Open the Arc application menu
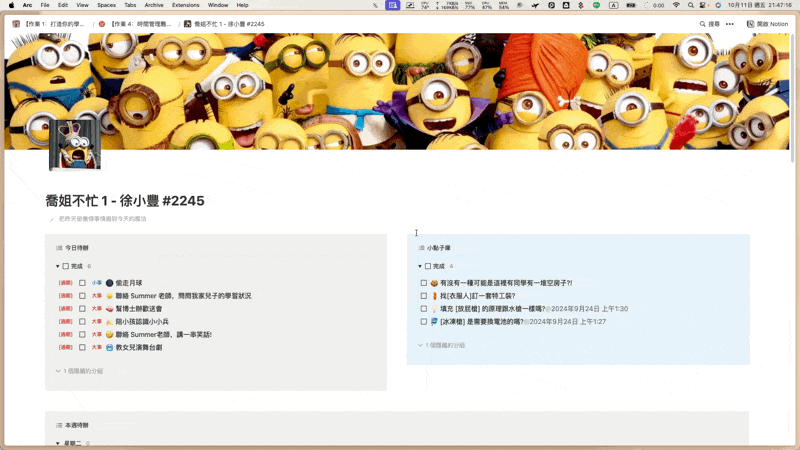This screenshot has height=450, width=800. click(28, 5)
